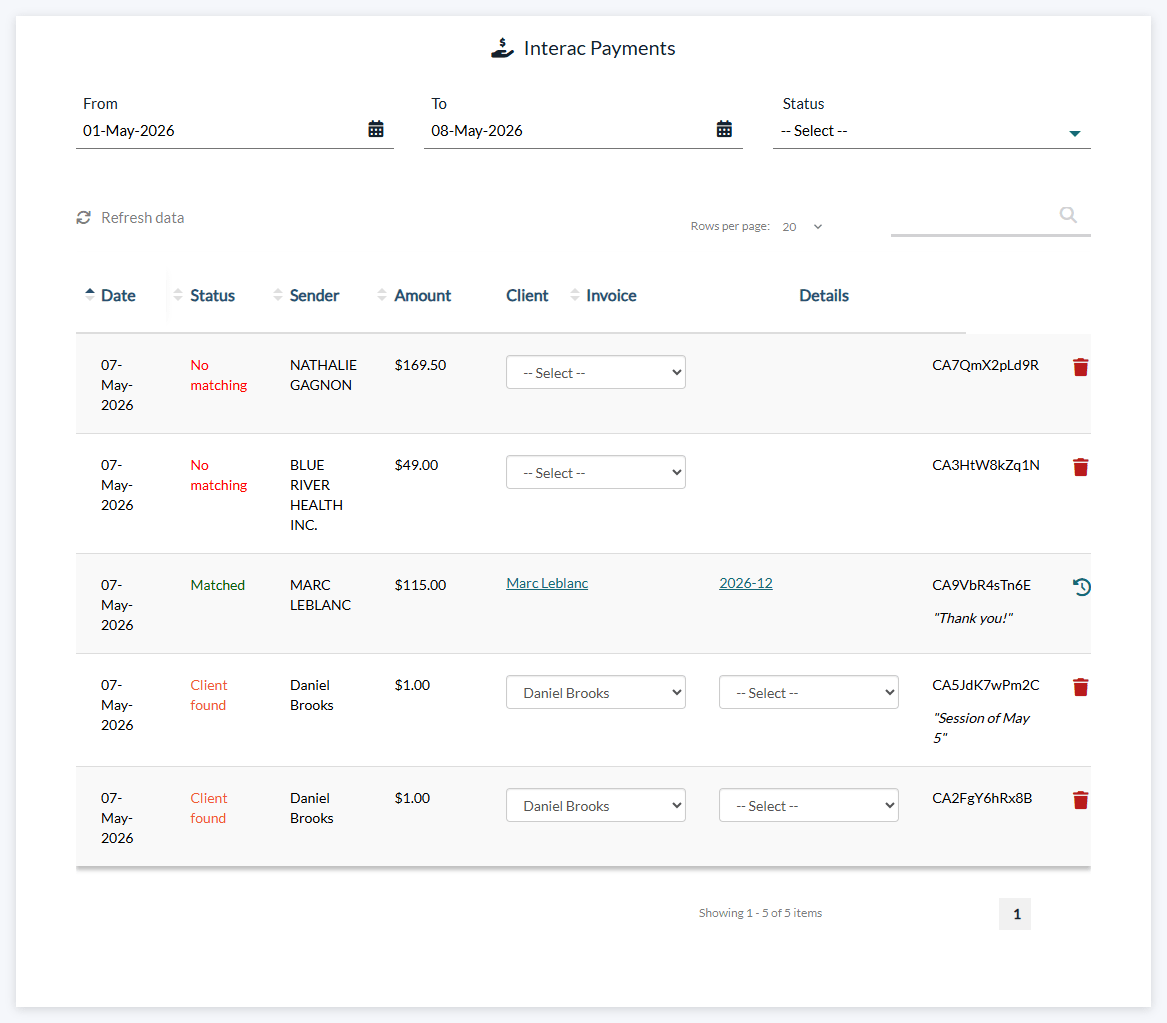
Task: Open invoice select for CA2FgY6hRx8B row
Action: (x=808, y=805)
